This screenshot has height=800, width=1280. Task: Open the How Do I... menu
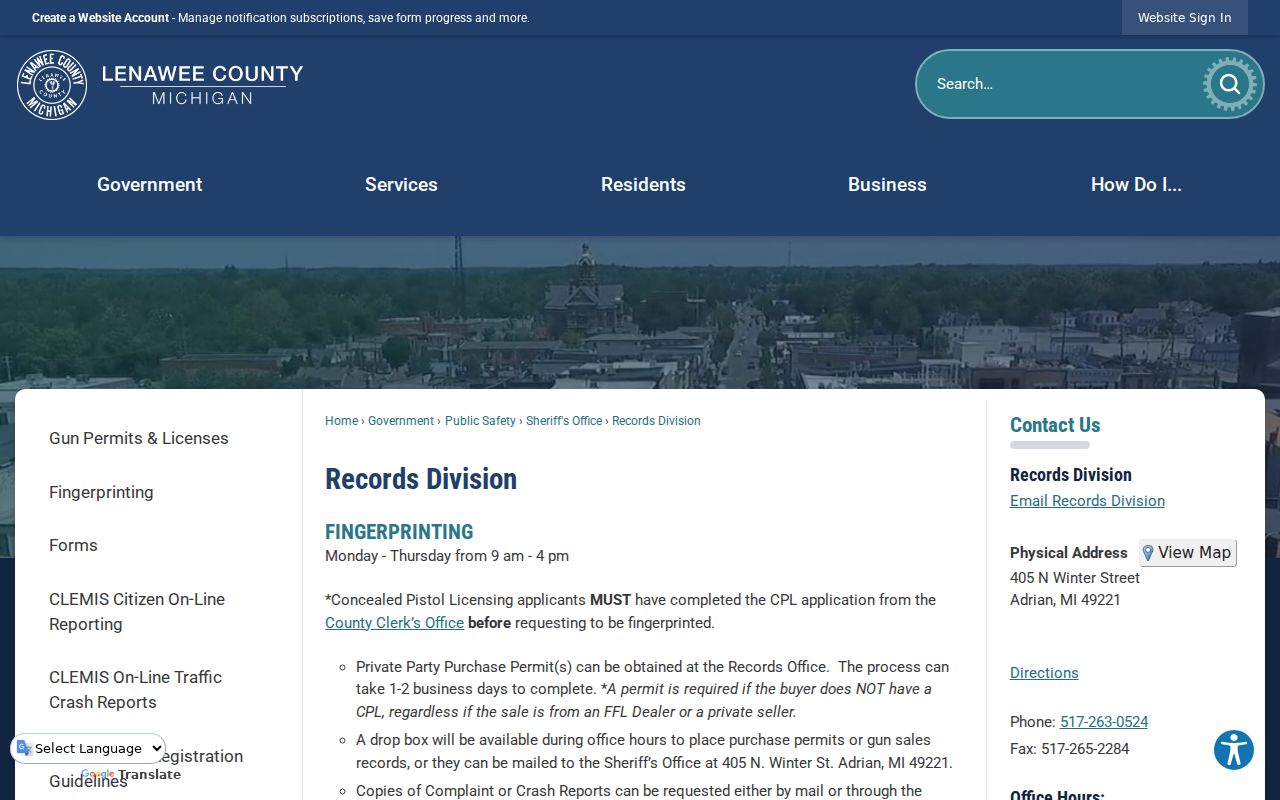click(1136, 184)
